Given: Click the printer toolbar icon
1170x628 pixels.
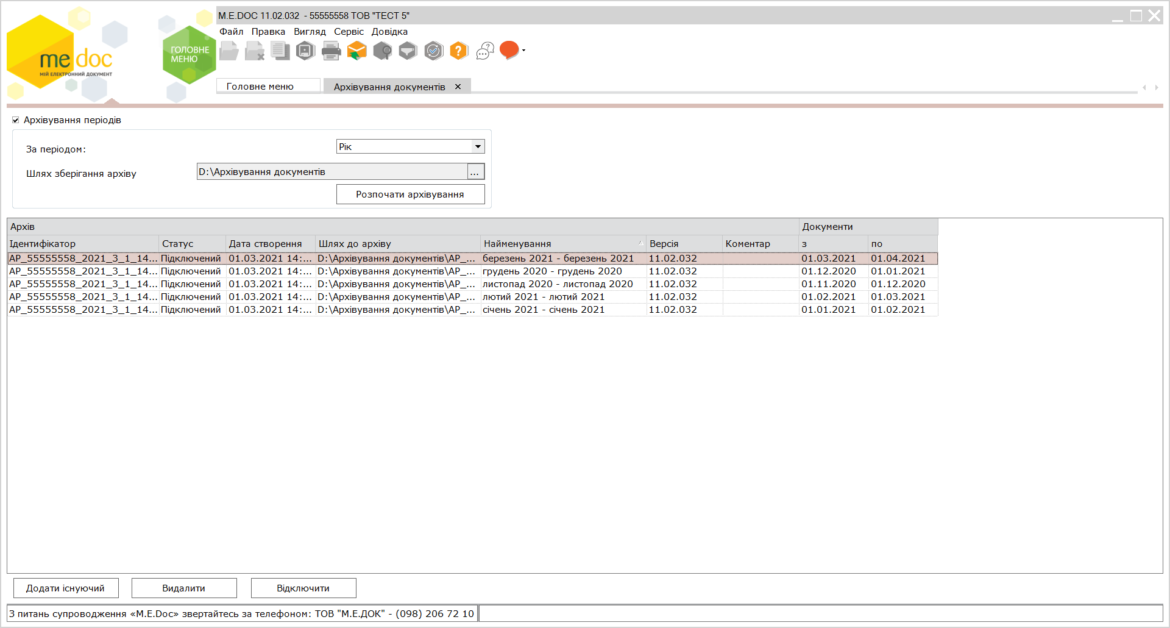Looking at the screenshot, I should point(331,51).
